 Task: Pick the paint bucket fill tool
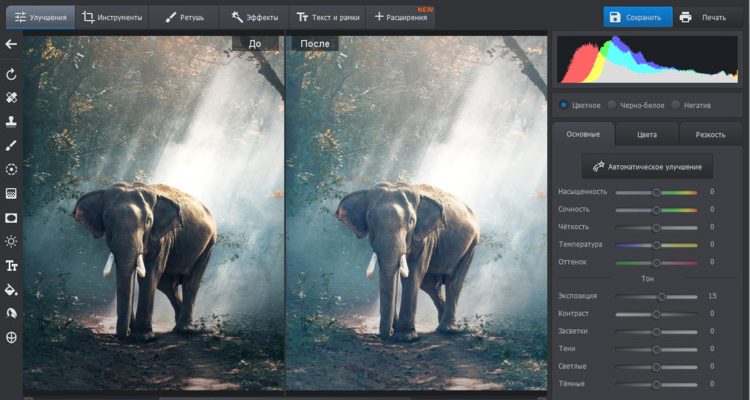click(x=11, y=290)
